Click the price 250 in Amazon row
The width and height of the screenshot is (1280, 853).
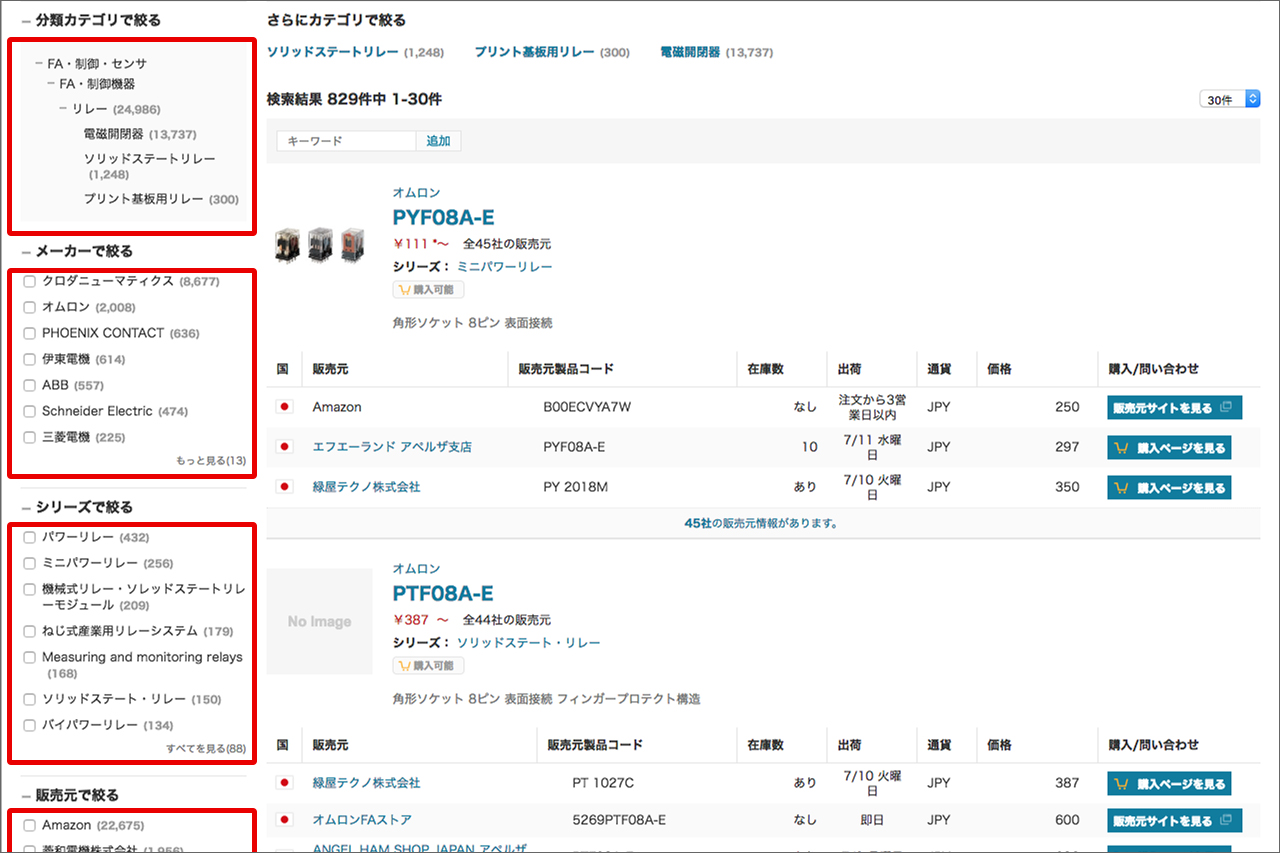tap(1067, 407)
